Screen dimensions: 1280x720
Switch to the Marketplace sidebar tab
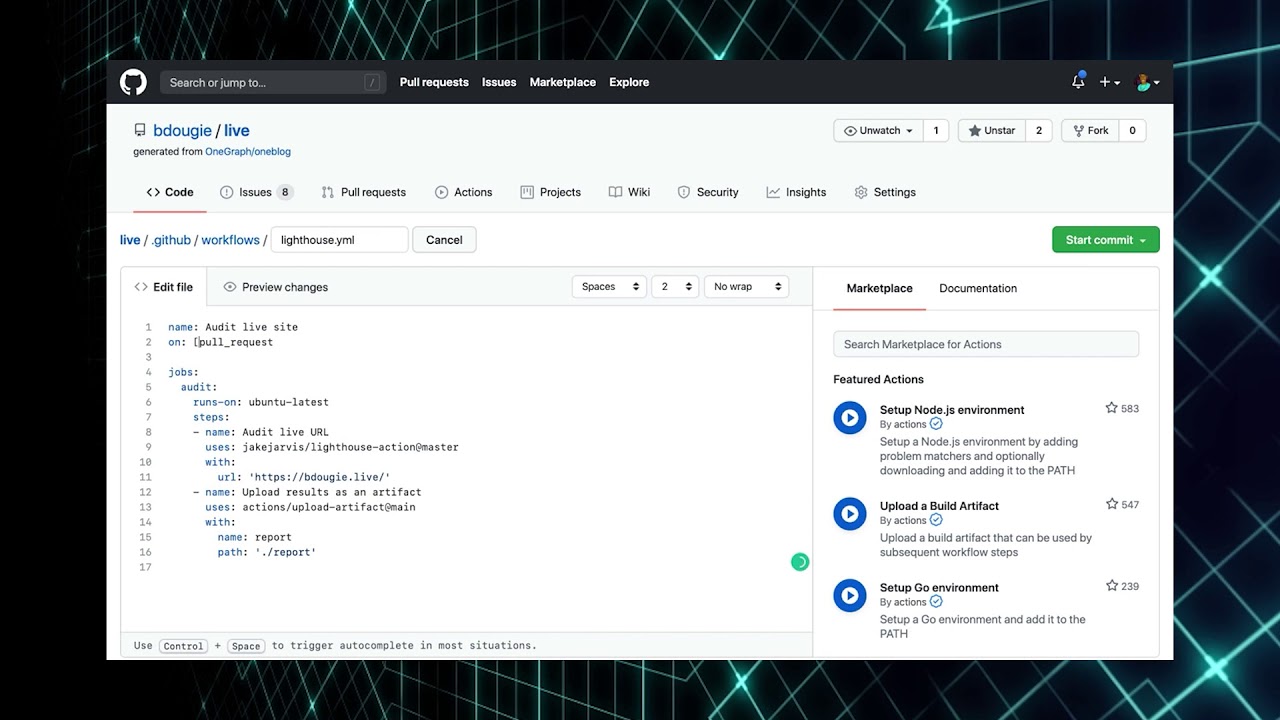879,288
